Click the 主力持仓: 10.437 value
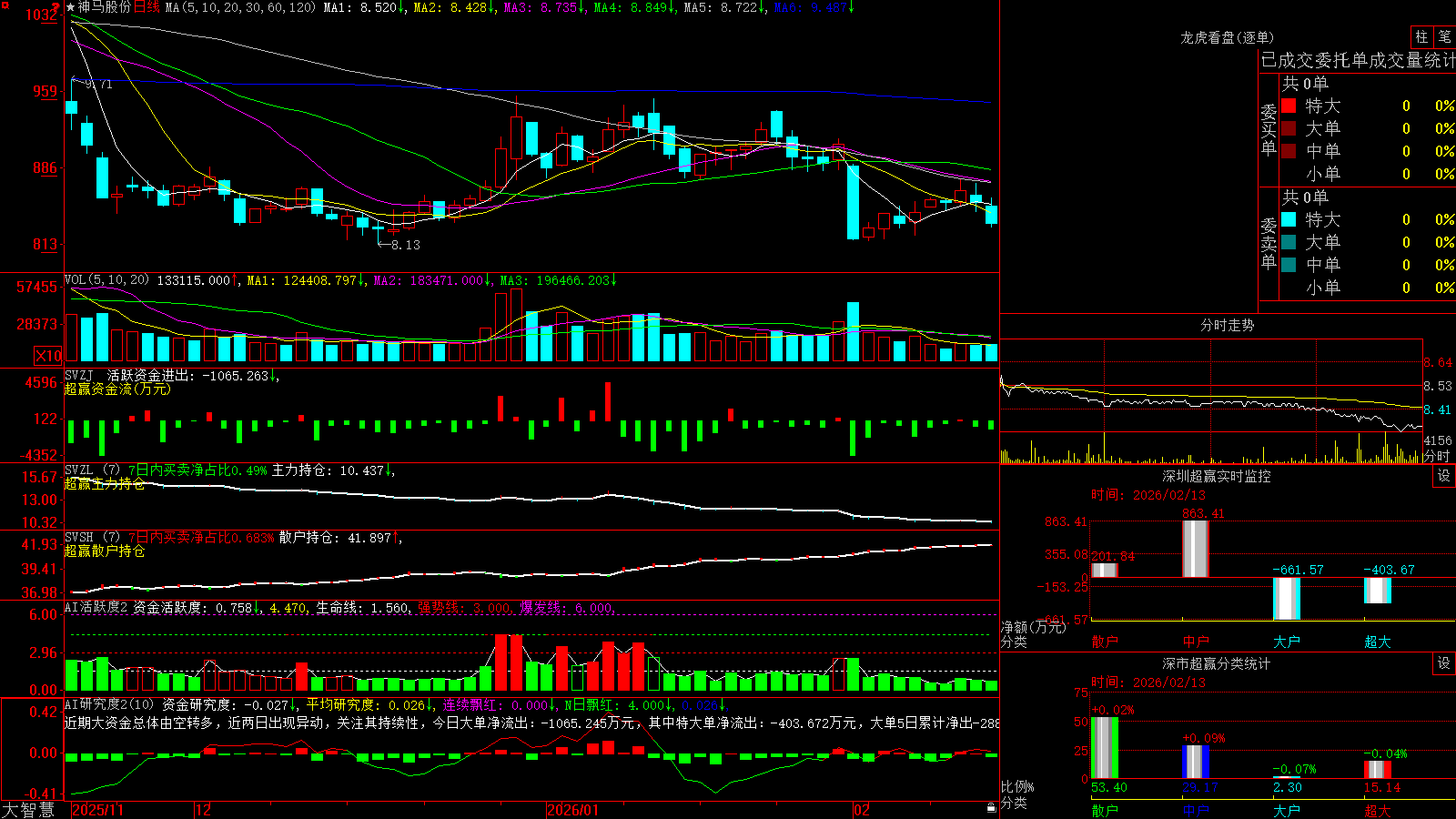Screen dimensions: 1456x819 point(333,470)
